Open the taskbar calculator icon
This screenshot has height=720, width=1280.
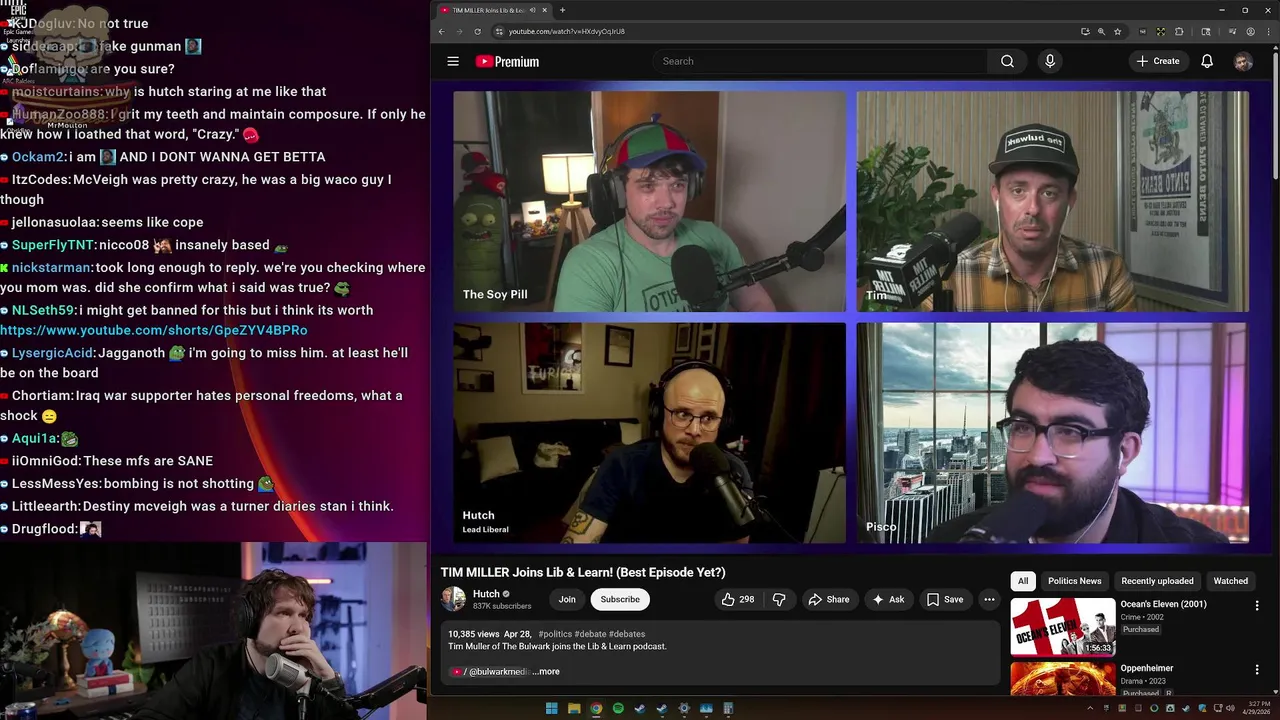pyautogui.click(x=728, y=709)
